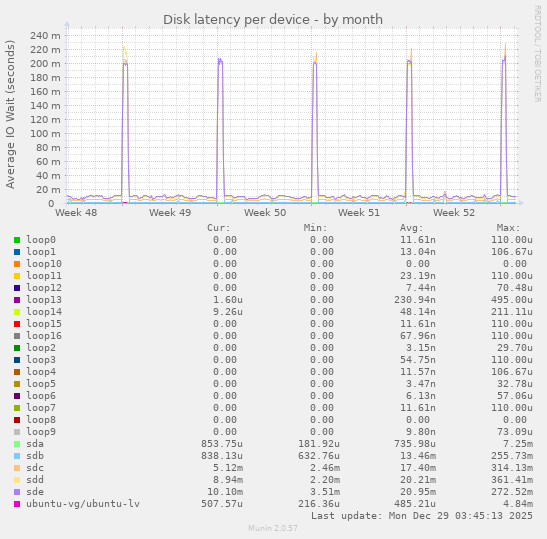Click the 'Min:' column header
This screenshot has width=547, height=539.
[x=315, y=228]
